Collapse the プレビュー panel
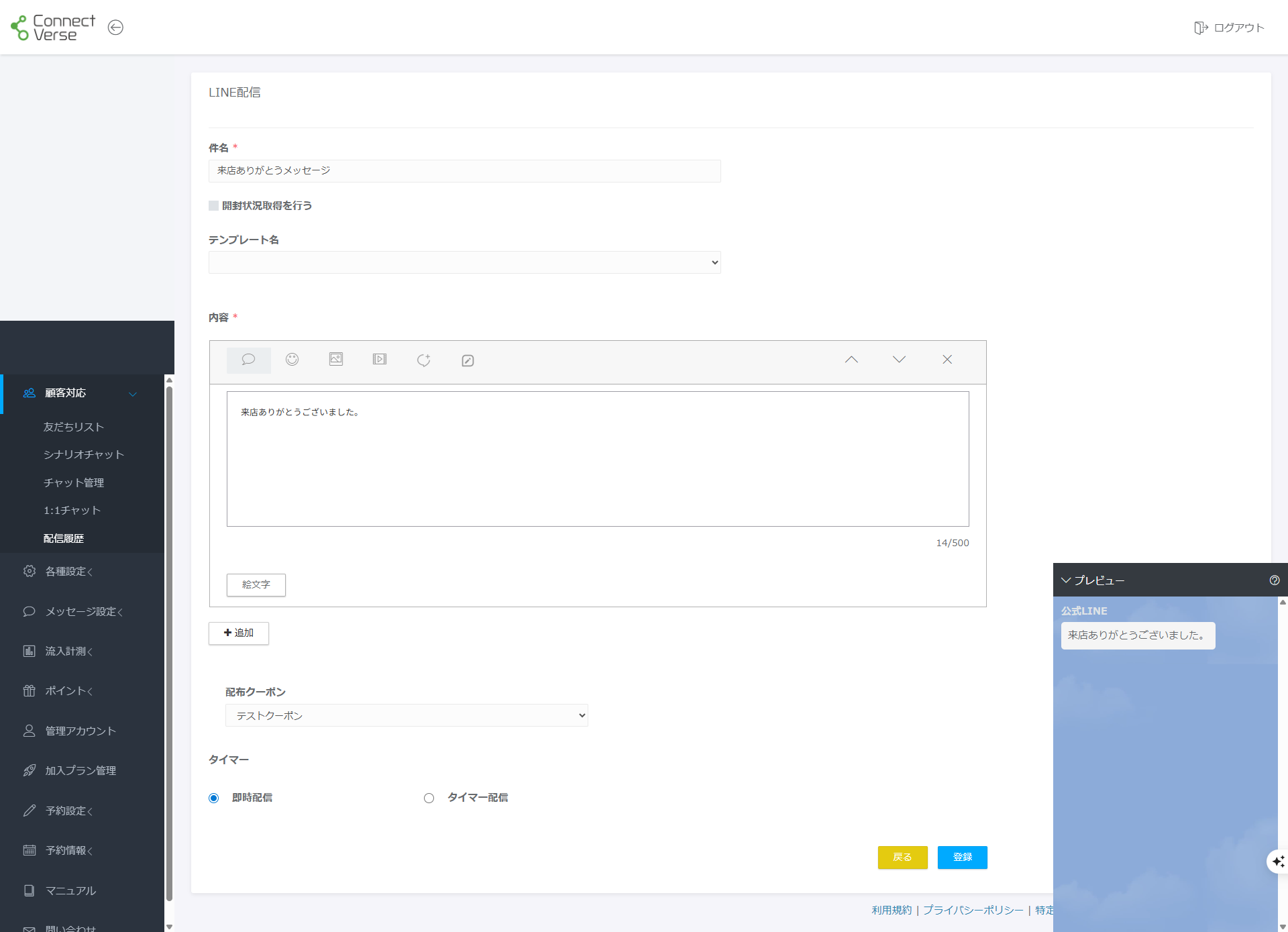 pyautogui.click(x=1066, y=580)
